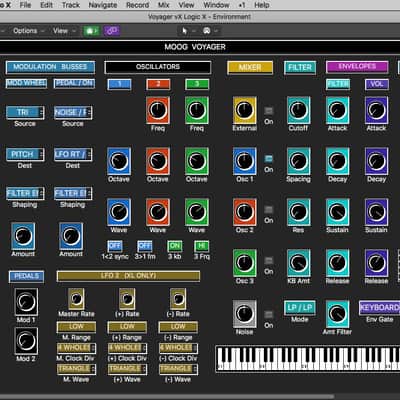Open the Track menu
This screenshot has height=400, width=400.
[71, 5]
